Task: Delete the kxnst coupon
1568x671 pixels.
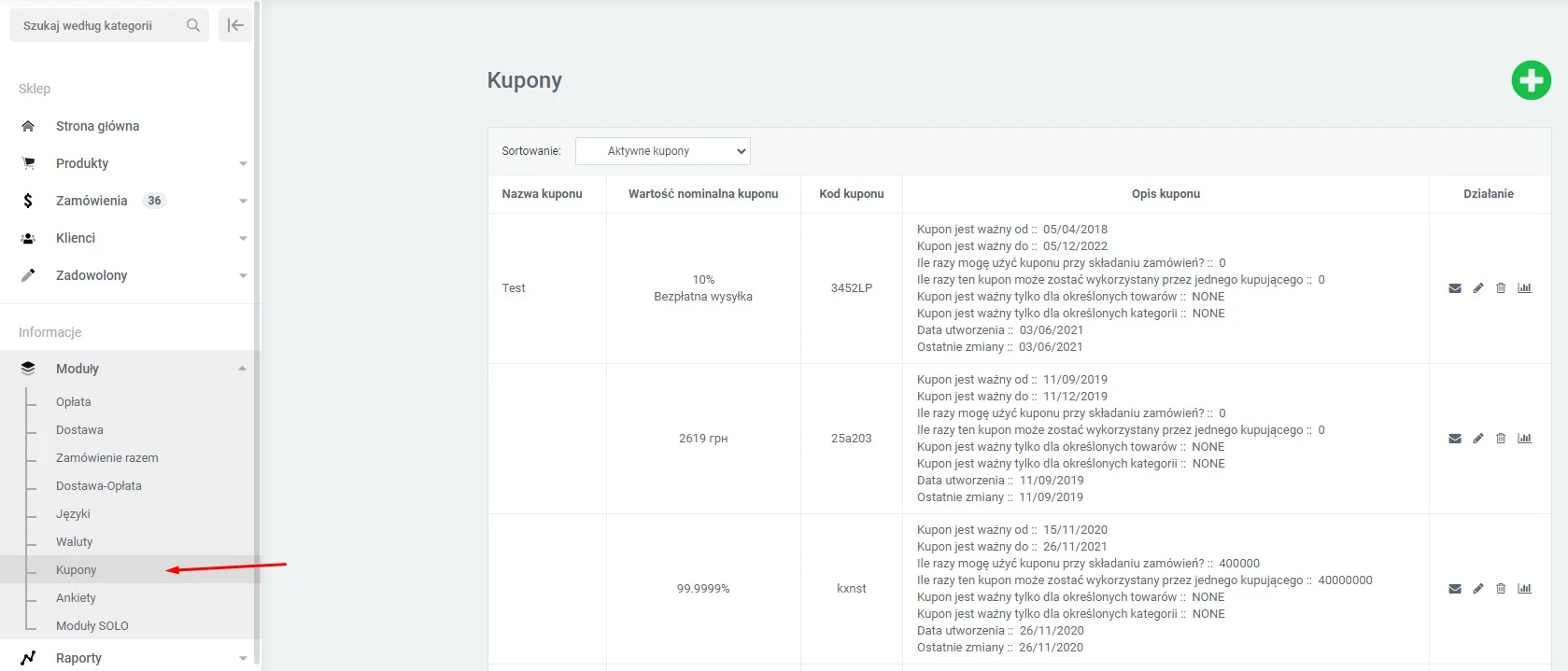Action: 1501,589
